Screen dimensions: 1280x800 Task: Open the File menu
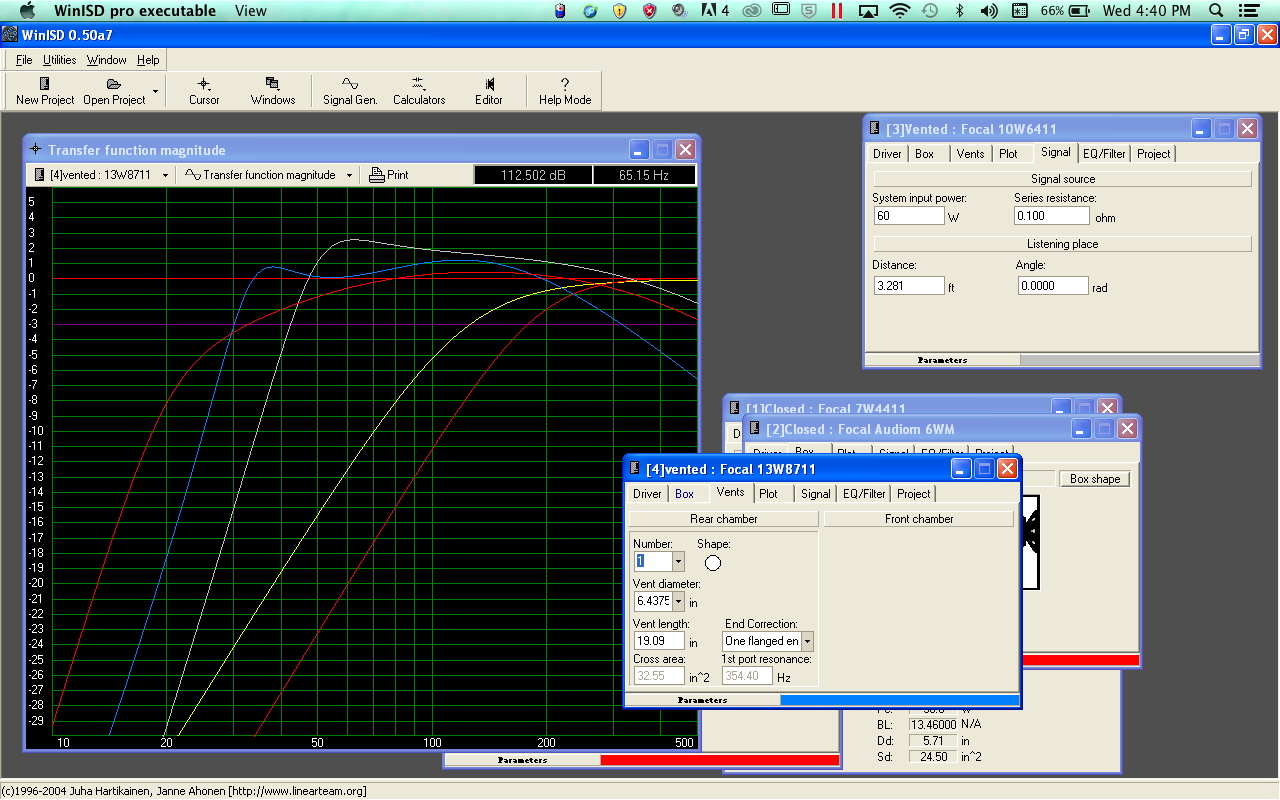pyautogui.click(x=24, y=60)
